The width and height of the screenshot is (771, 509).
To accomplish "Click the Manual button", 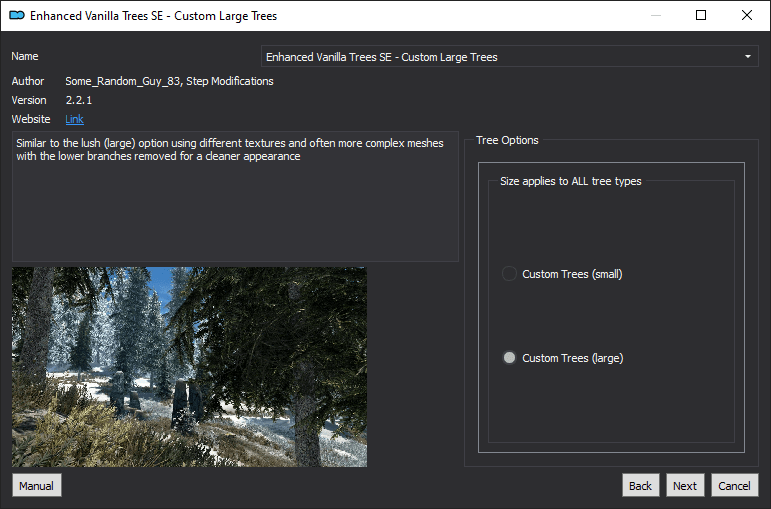I will click(37, 485).
